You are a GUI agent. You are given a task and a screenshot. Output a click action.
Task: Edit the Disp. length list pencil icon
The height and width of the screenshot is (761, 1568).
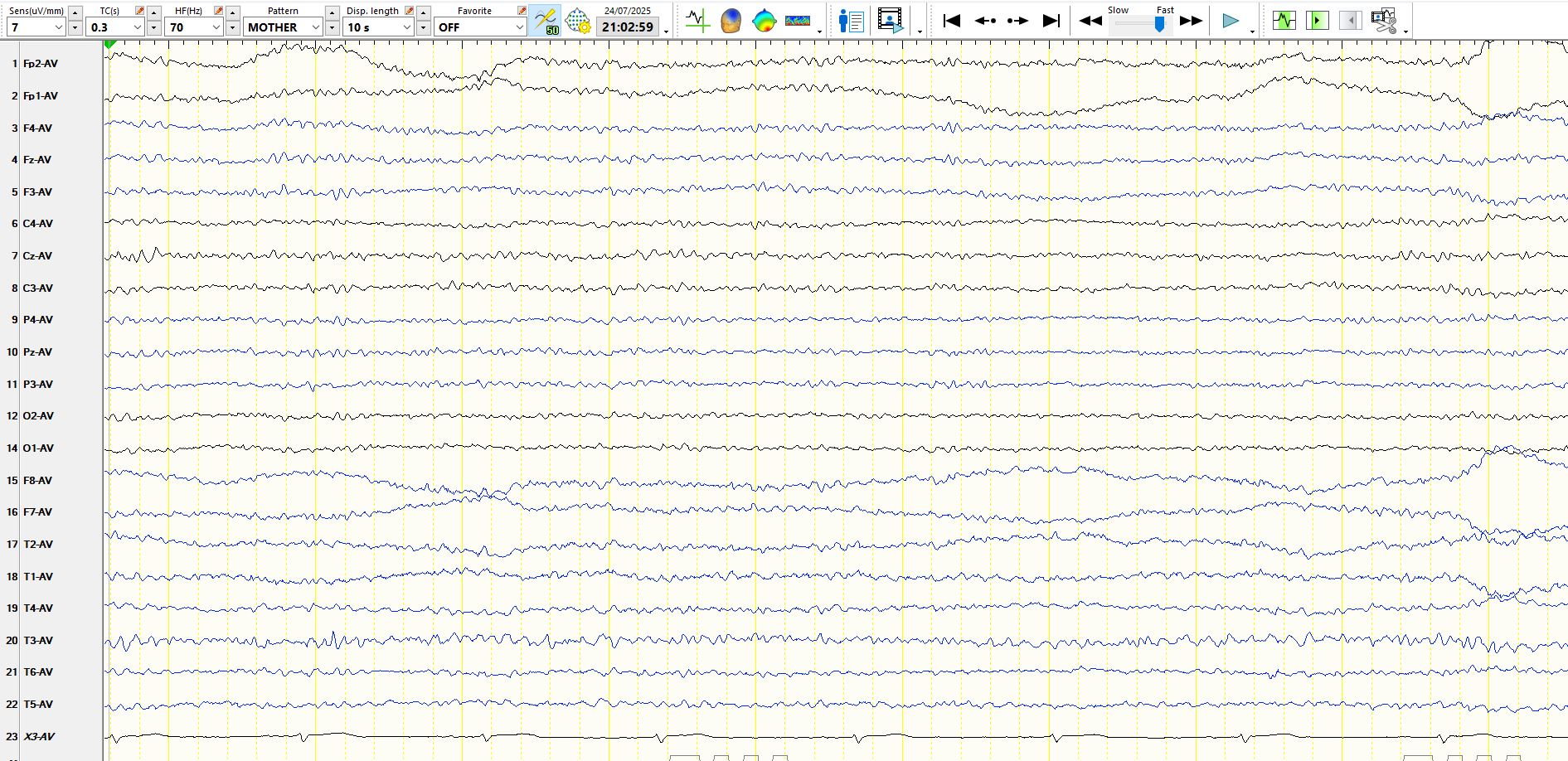tap(409, 11)
